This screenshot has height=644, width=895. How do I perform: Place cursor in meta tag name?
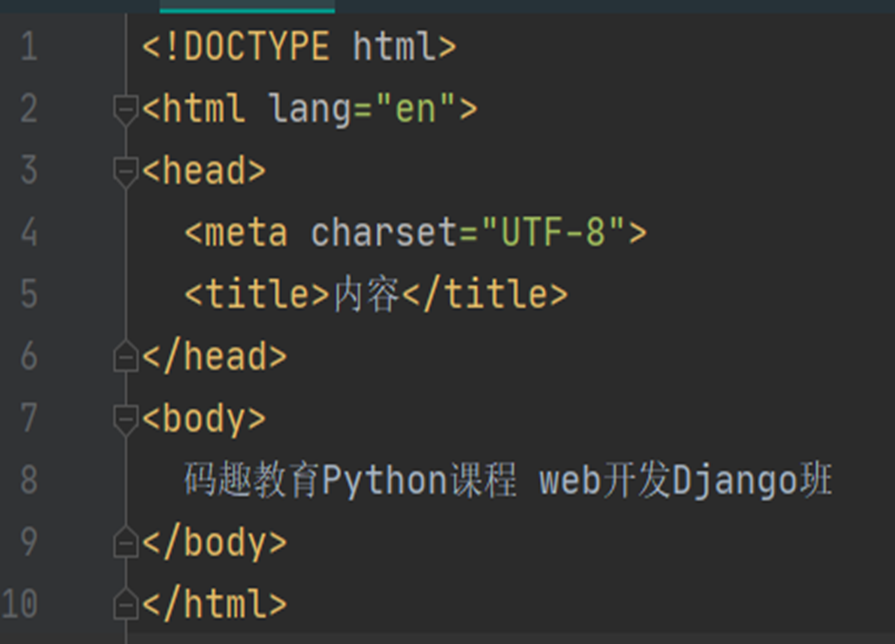[x=245, y=233]
